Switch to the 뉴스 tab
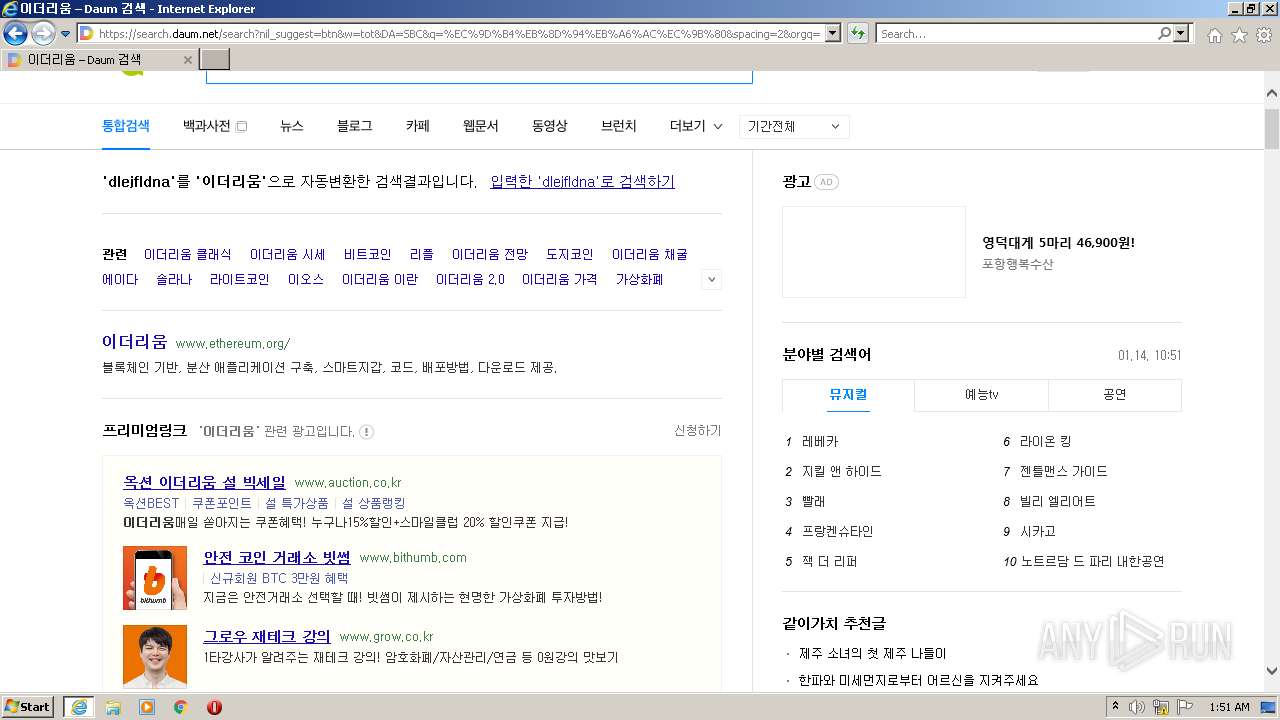This screenshot has height=720, width=1280. click(x=292, y=126)
